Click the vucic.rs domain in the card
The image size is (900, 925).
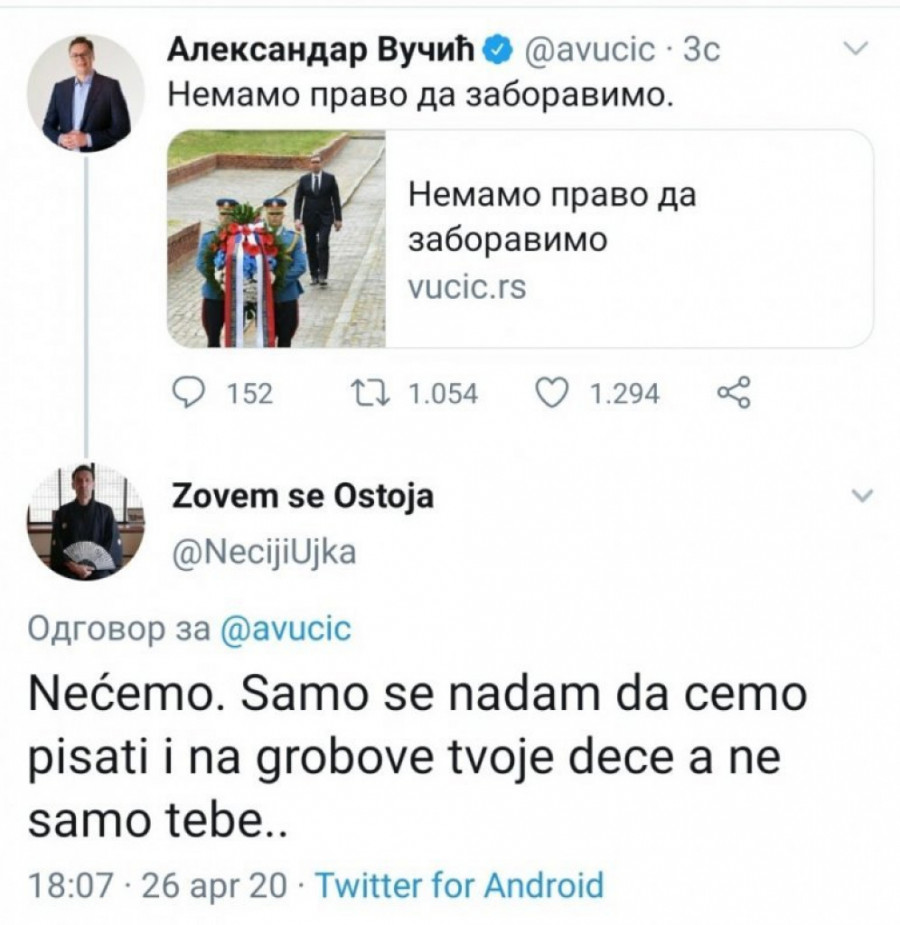tap(467, 287)
